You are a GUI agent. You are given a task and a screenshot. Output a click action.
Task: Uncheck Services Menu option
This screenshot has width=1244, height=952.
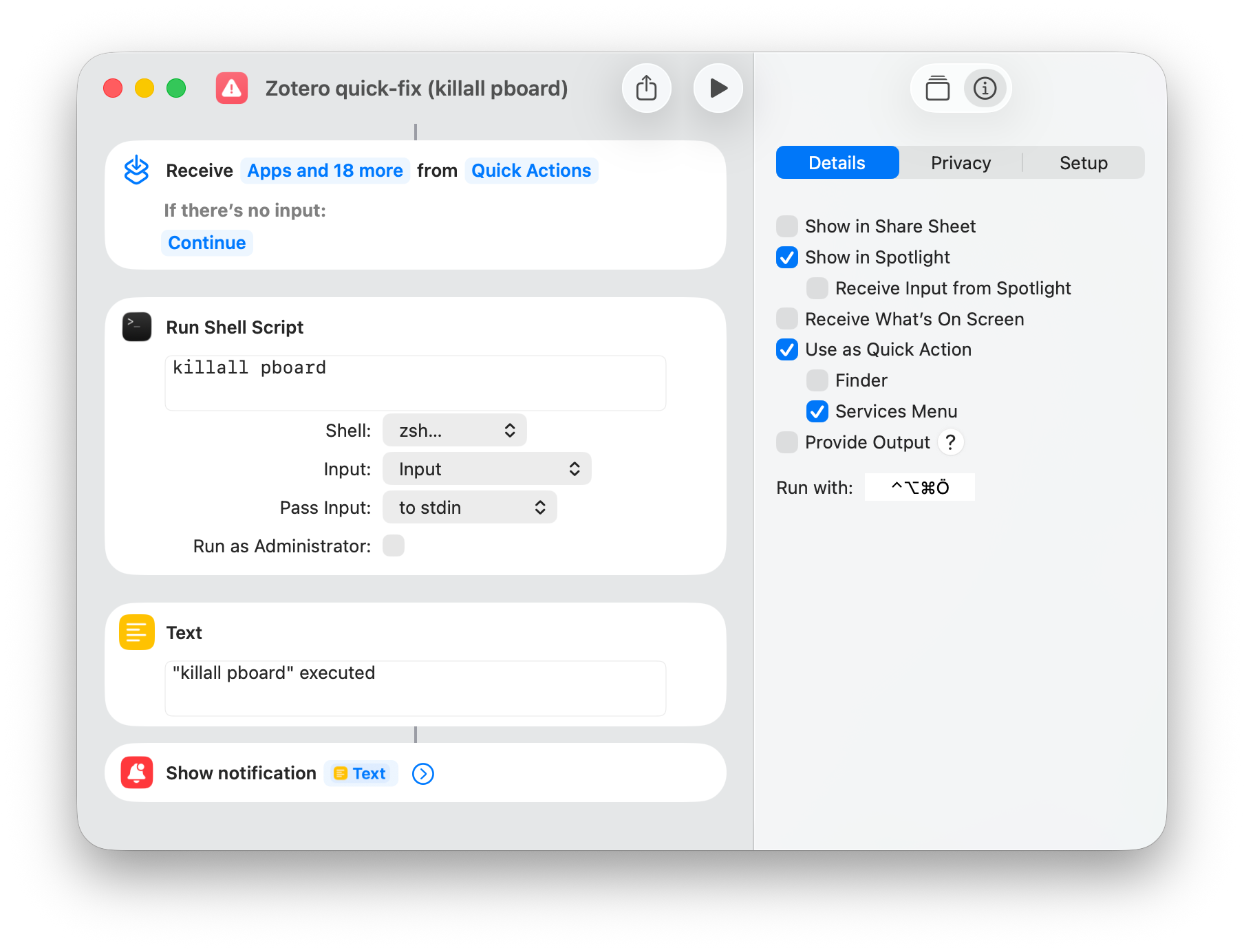[x=817, y=411]
